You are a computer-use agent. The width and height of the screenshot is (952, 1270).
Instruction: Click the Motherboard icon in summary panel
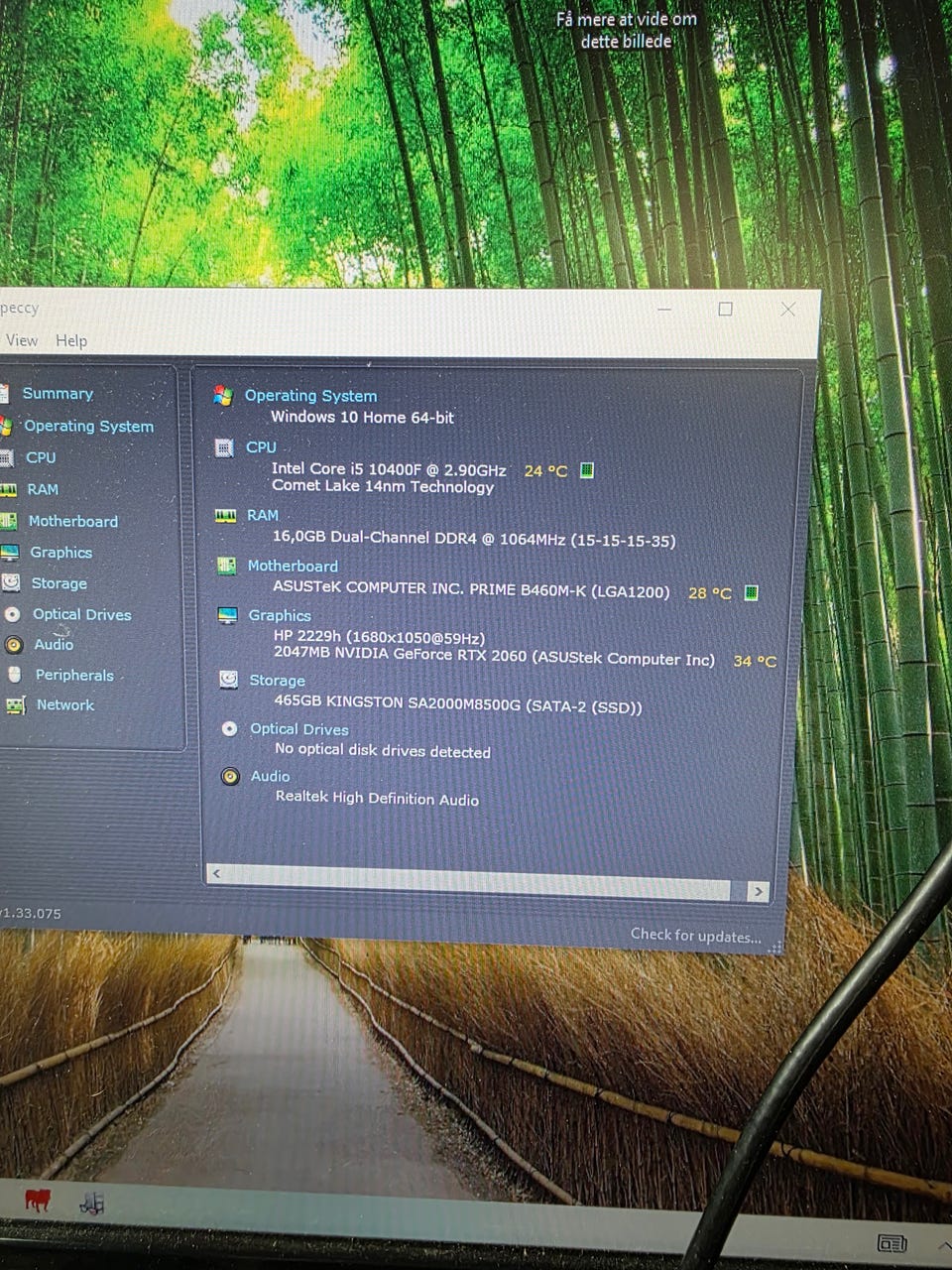(227, 566)
